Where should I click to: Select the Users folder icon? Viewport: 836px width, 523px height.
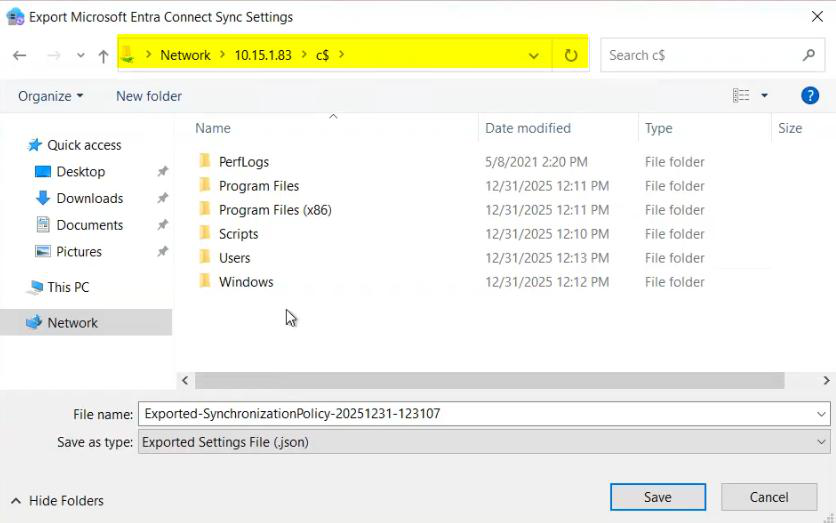pos(205,256)
